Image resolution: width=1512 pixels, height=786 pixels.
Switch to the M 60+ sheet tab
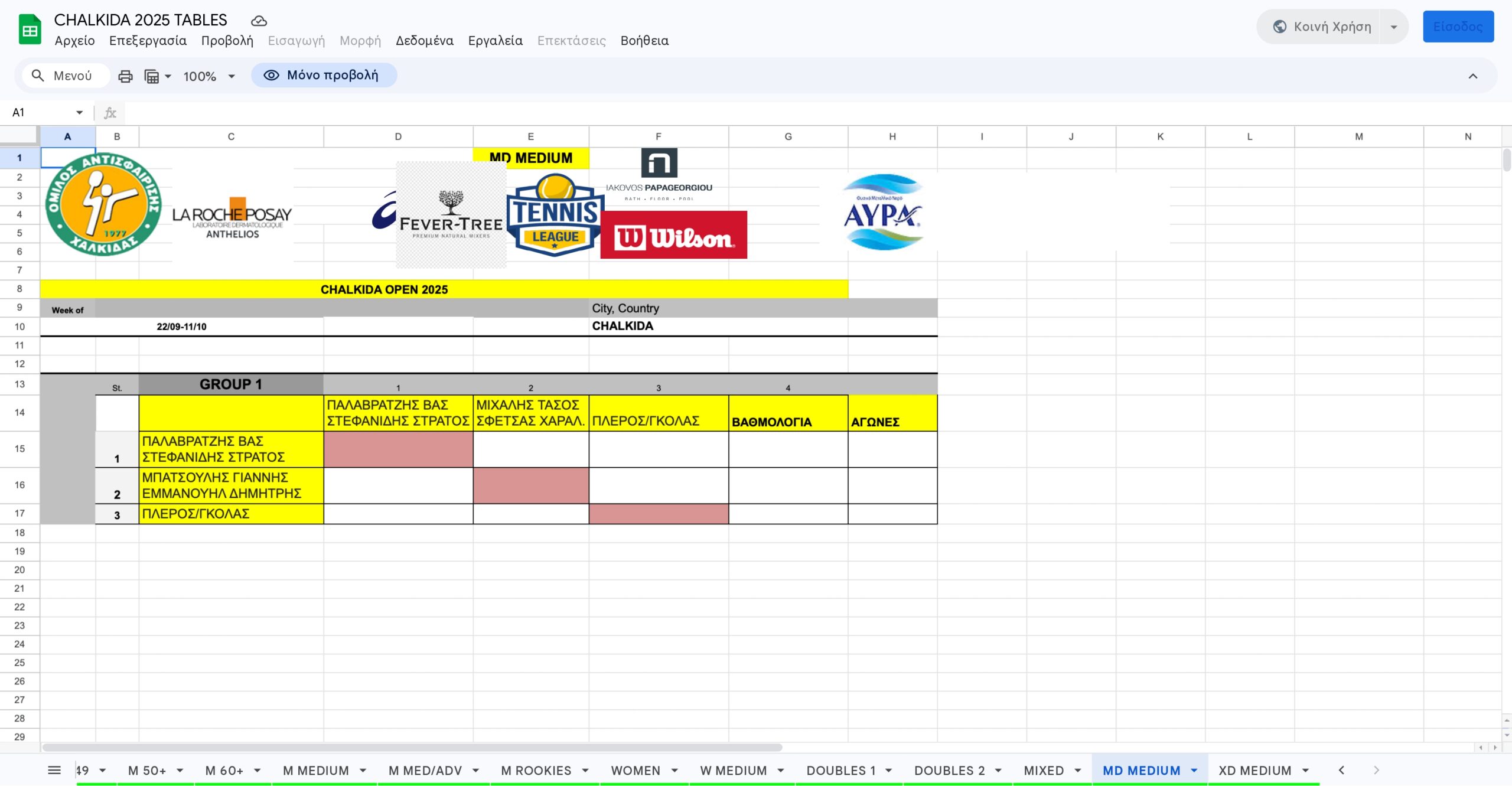point(224,771)
